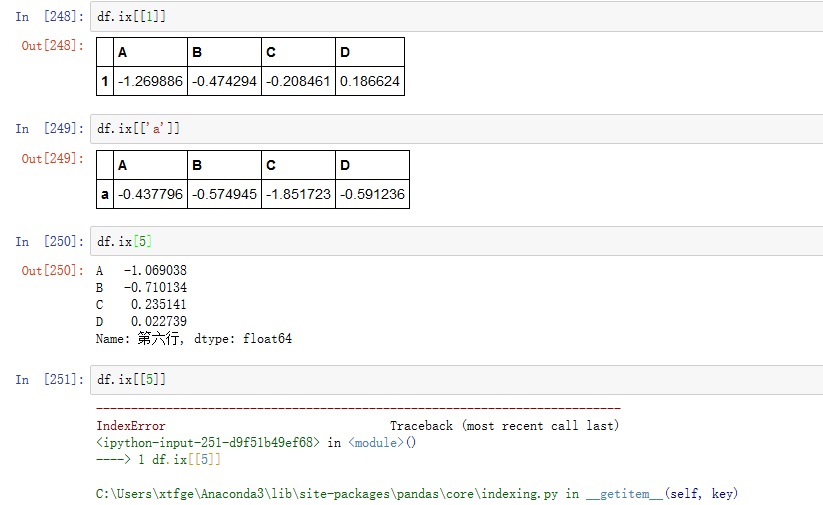Screen dimensions: 823x505
Task: Click the IndexError label in traceback
Action: point(131,426)
